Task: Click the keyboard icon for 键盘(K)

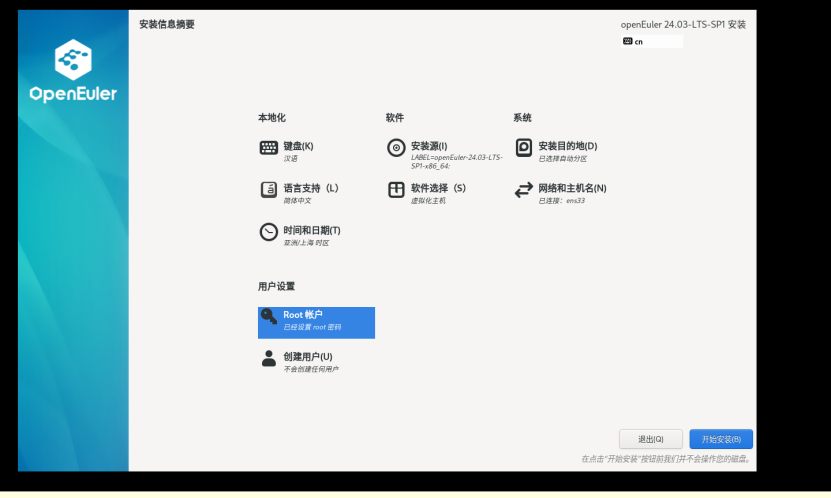Action: [269, 148]
